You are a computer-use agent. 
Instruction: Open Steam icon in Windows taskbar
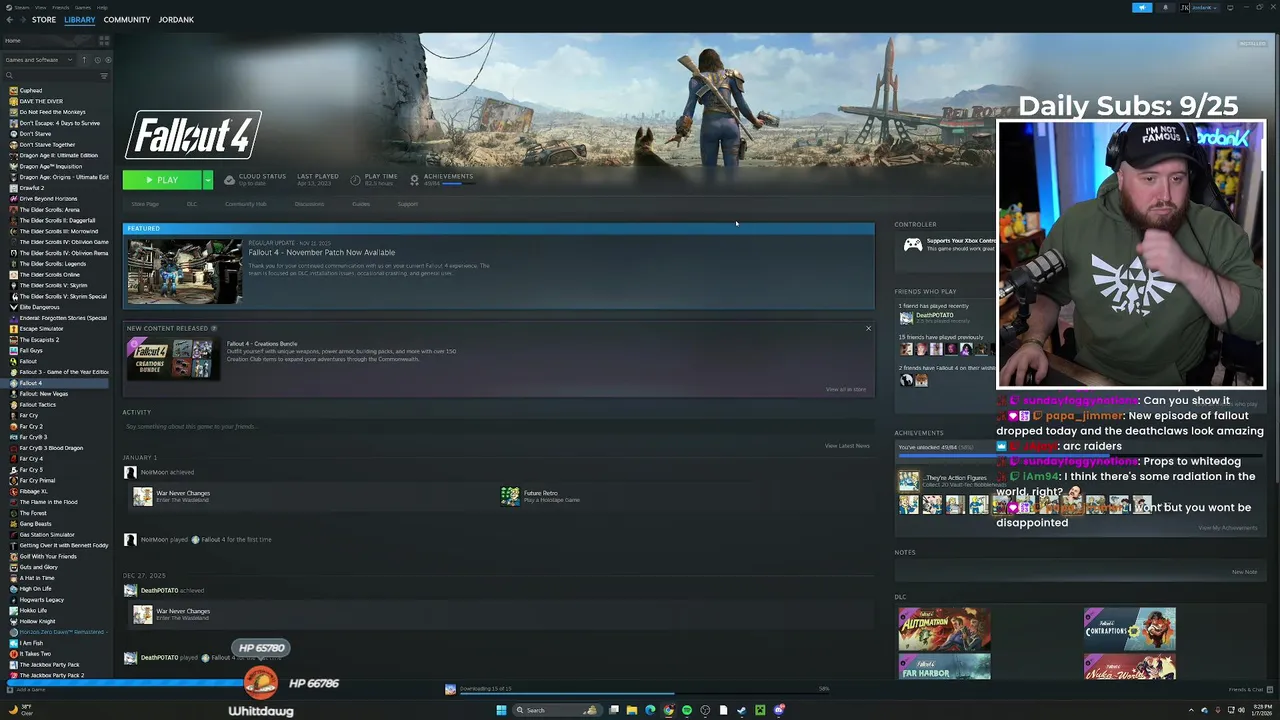pos(741,710)
